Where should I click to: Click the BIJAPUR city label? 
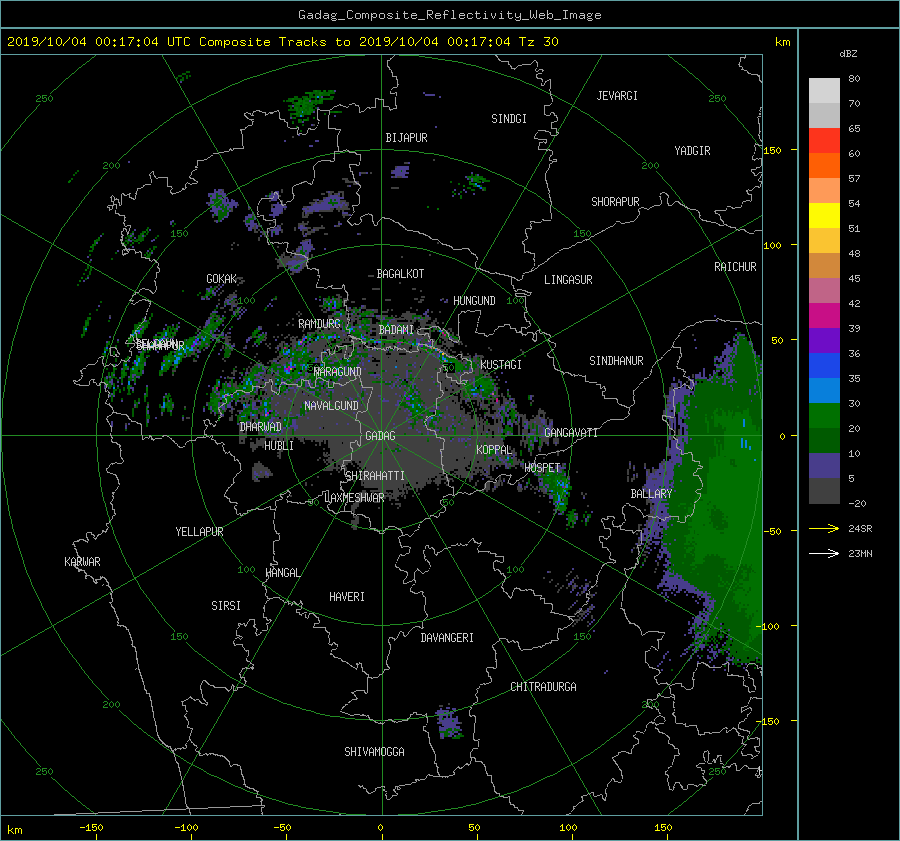coord(406,138)
